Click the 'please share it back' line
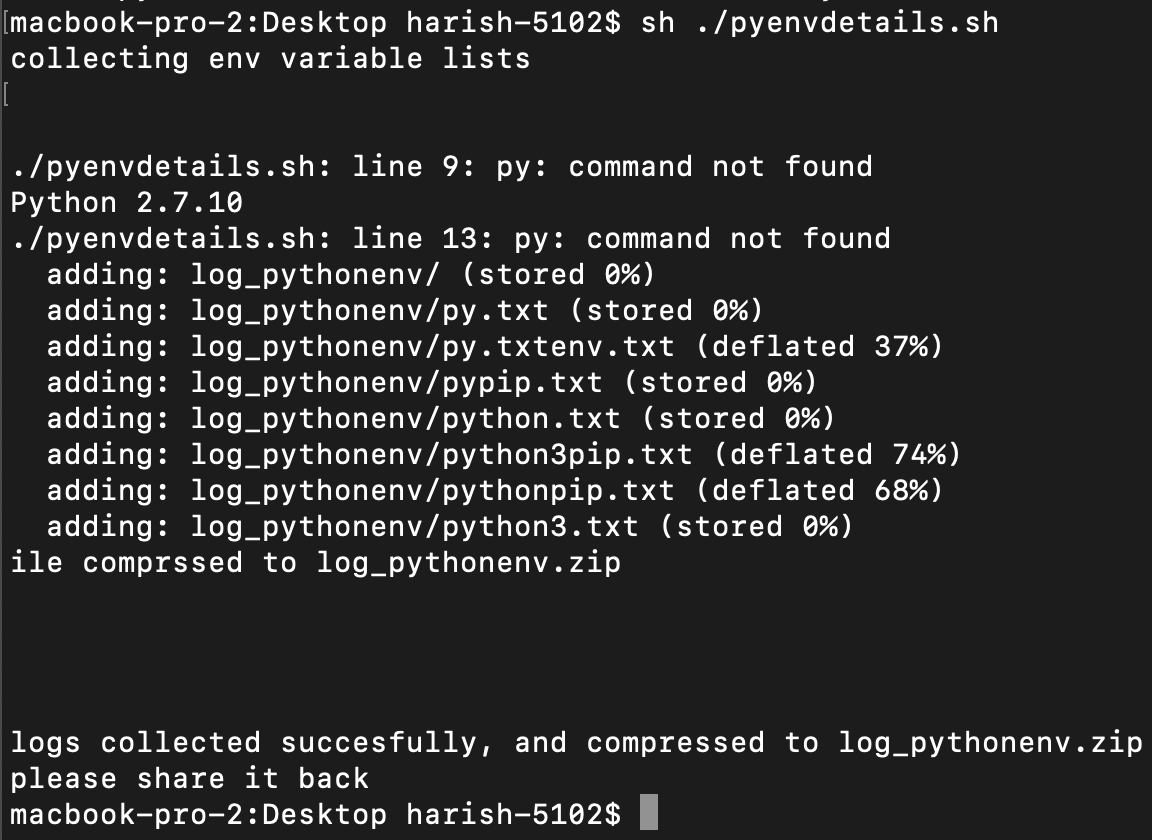The height and width of the screenshot is (840, 1152). coord(190,778)
